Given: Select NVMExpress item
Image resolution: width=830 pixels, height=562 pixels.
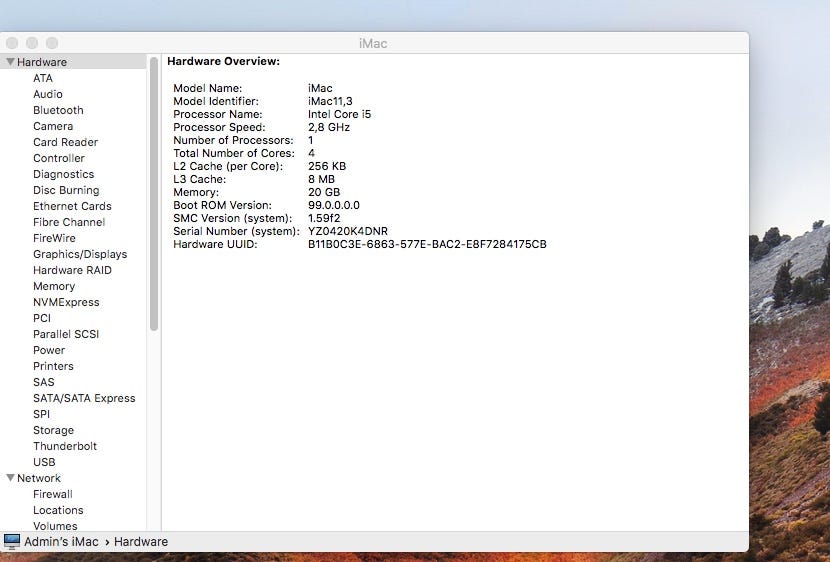Looking at the screenshot, I should (x=66, y=302).
